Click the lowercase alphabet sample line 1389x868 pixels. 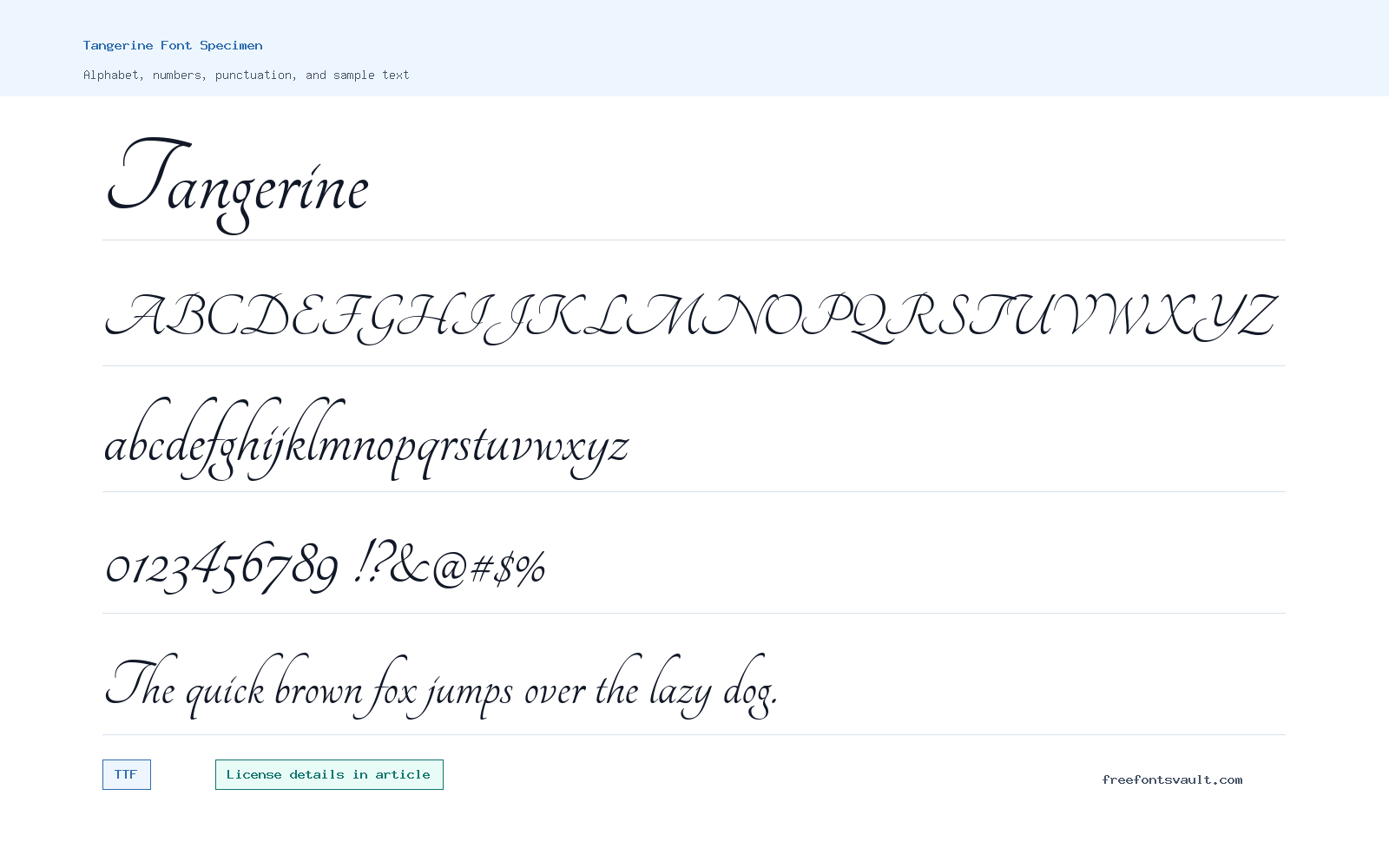pos(366,439)
